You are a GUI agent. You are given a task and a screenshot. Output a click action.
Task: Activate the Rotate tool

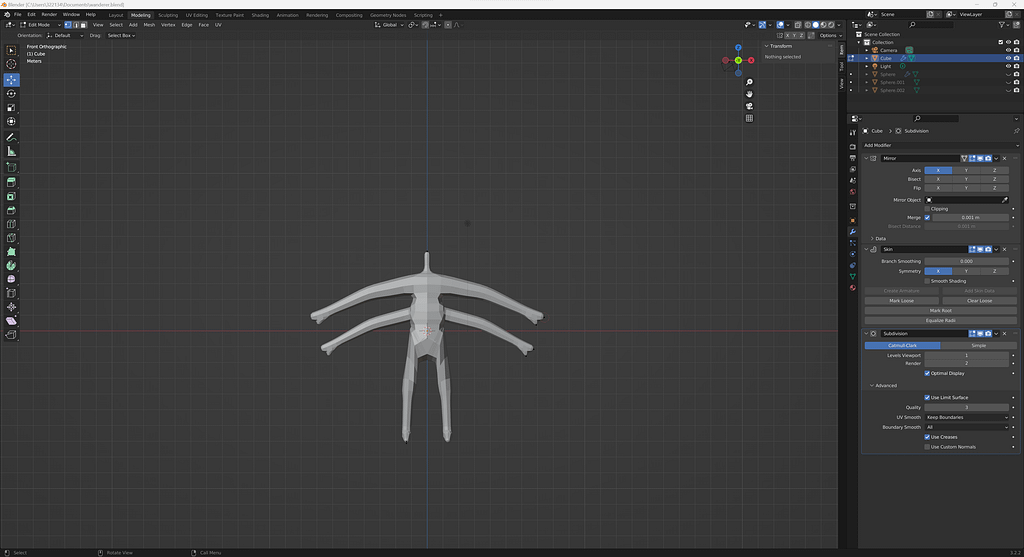point(11,93)
